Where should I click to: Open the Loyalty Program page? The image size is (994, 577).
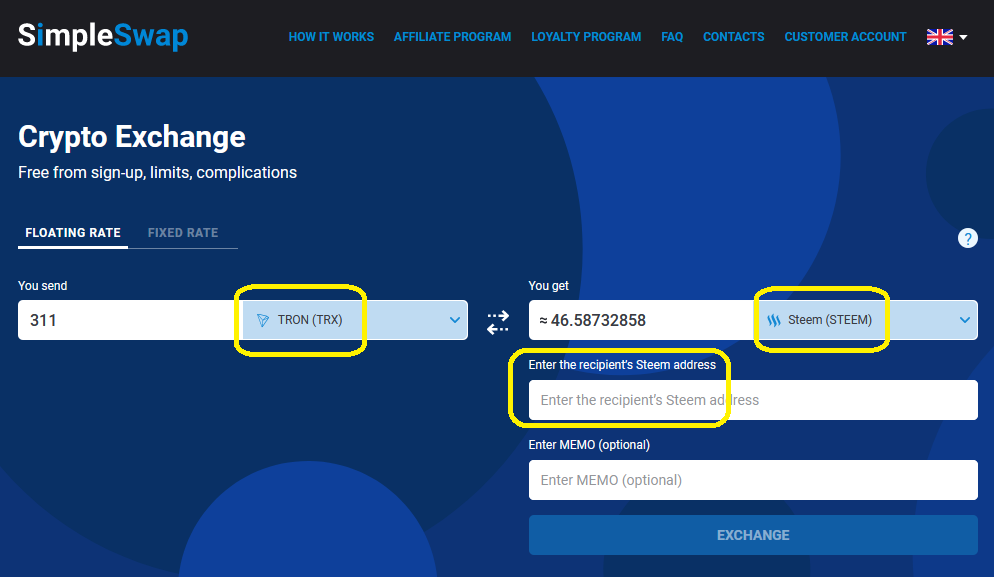(586, 37)
